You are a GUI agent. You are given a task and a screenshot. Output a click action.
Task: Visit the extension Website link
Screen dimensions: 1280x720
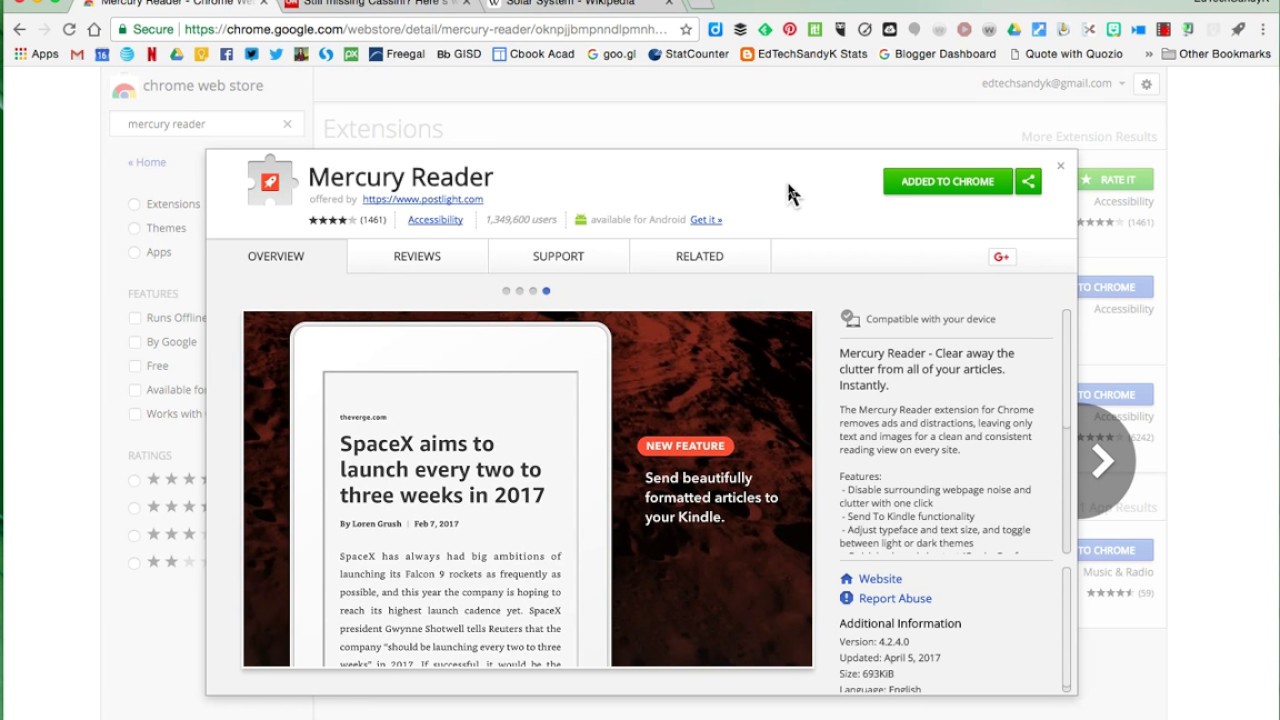point(880,579)
